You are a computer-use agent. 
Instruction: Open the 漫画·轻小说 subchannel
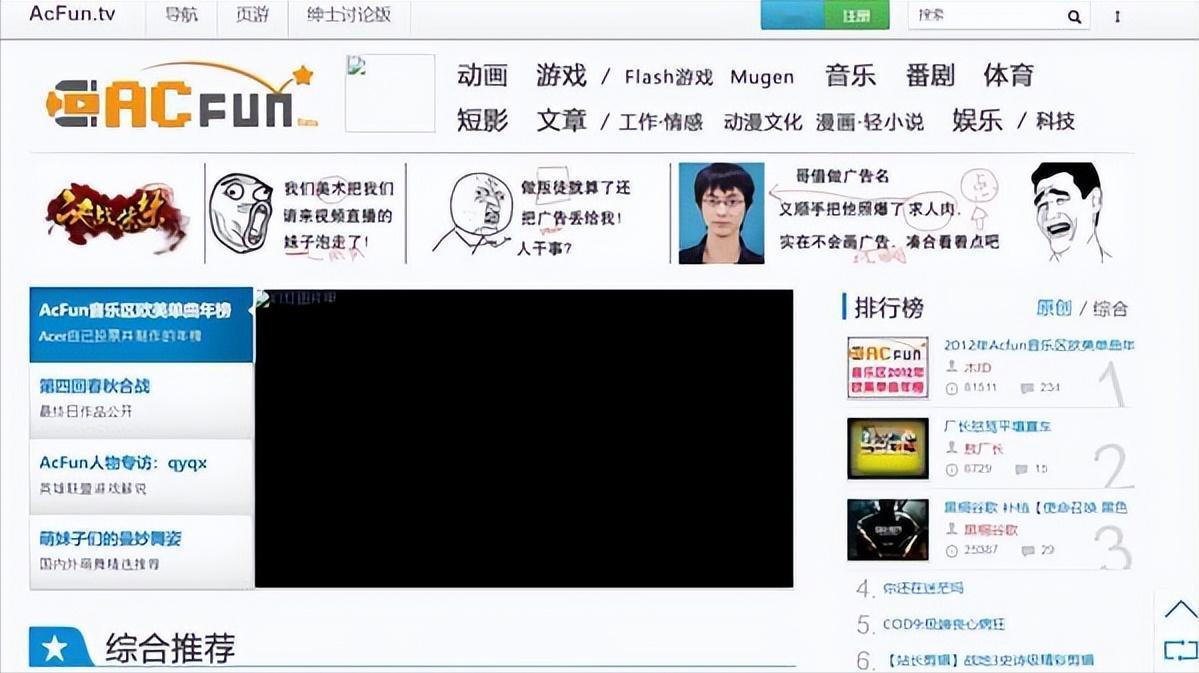[869, 122]
